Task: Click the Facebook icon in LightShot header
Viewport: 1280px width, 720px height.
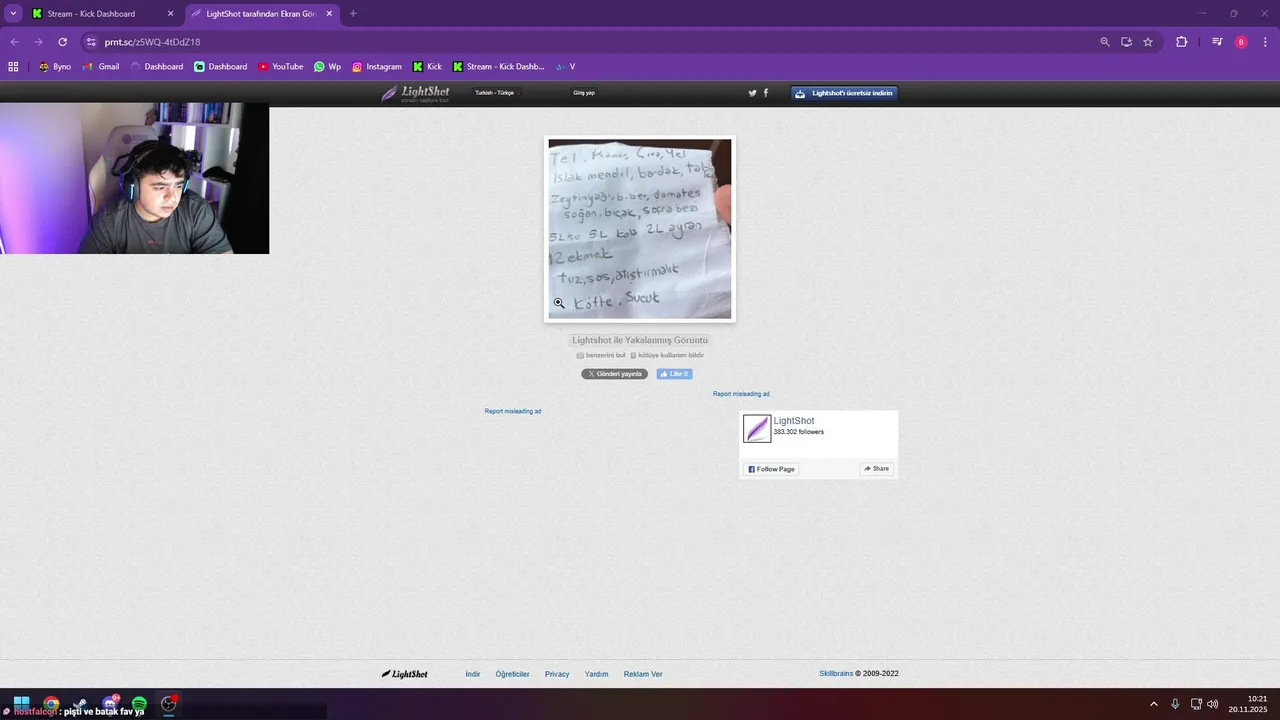Action: click(766, 93)
